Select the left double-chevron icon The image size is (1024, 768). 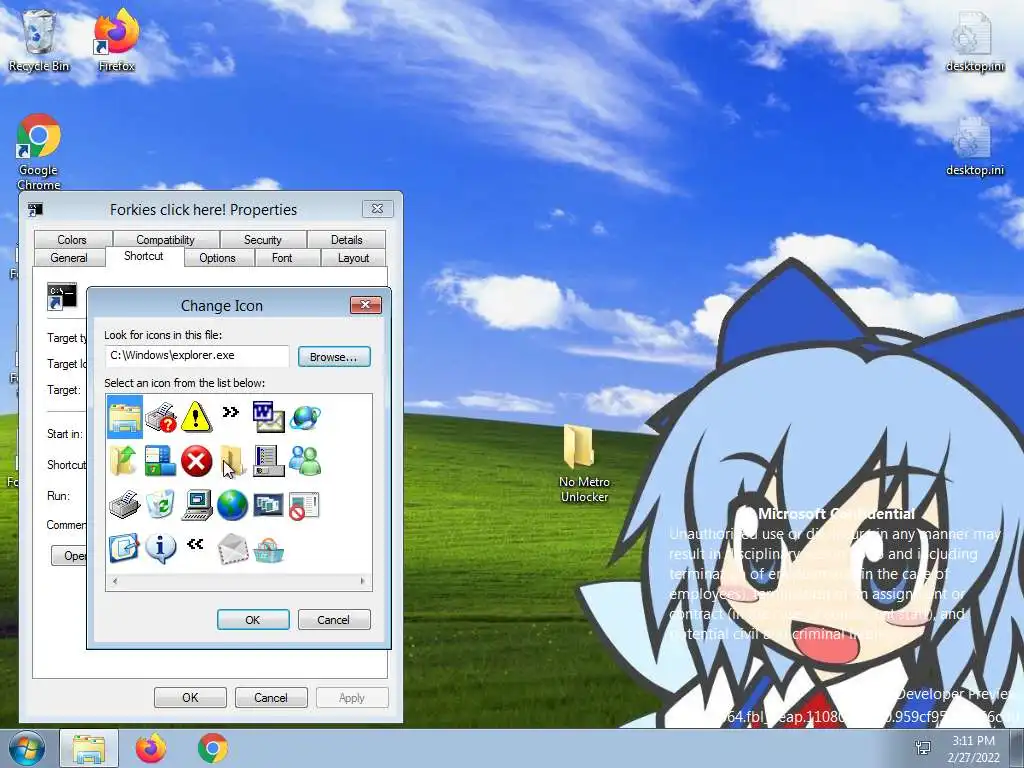[195, 544]
